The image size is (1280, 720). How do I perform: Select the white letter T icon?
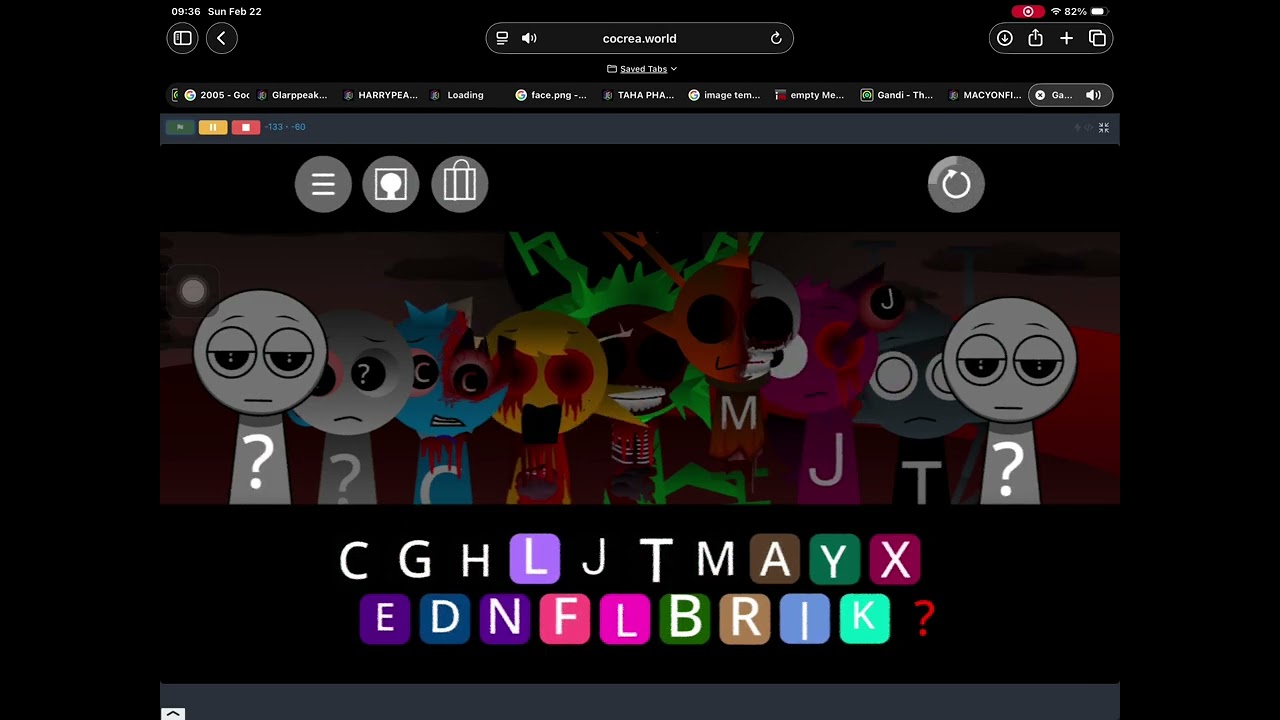(x=656, y=560)
